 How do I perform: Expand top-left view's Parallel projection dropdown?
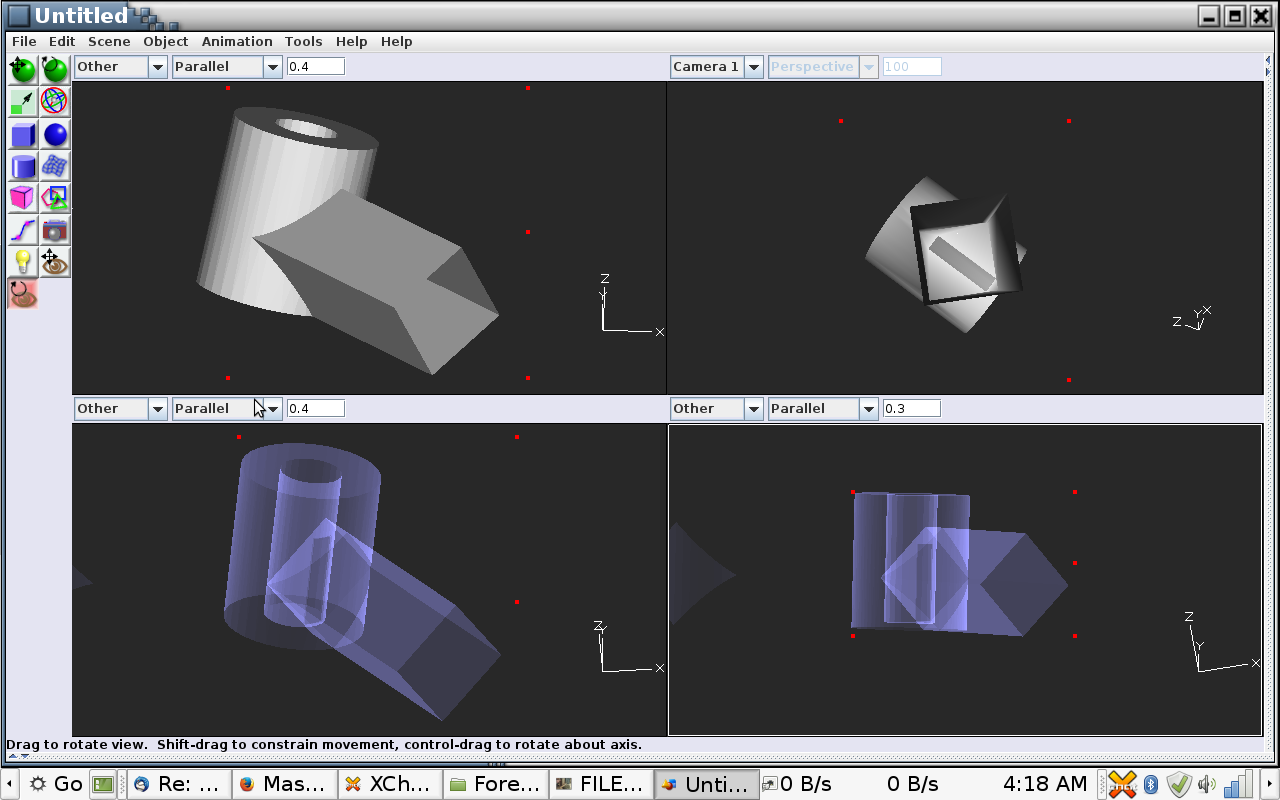click(227, 67)
